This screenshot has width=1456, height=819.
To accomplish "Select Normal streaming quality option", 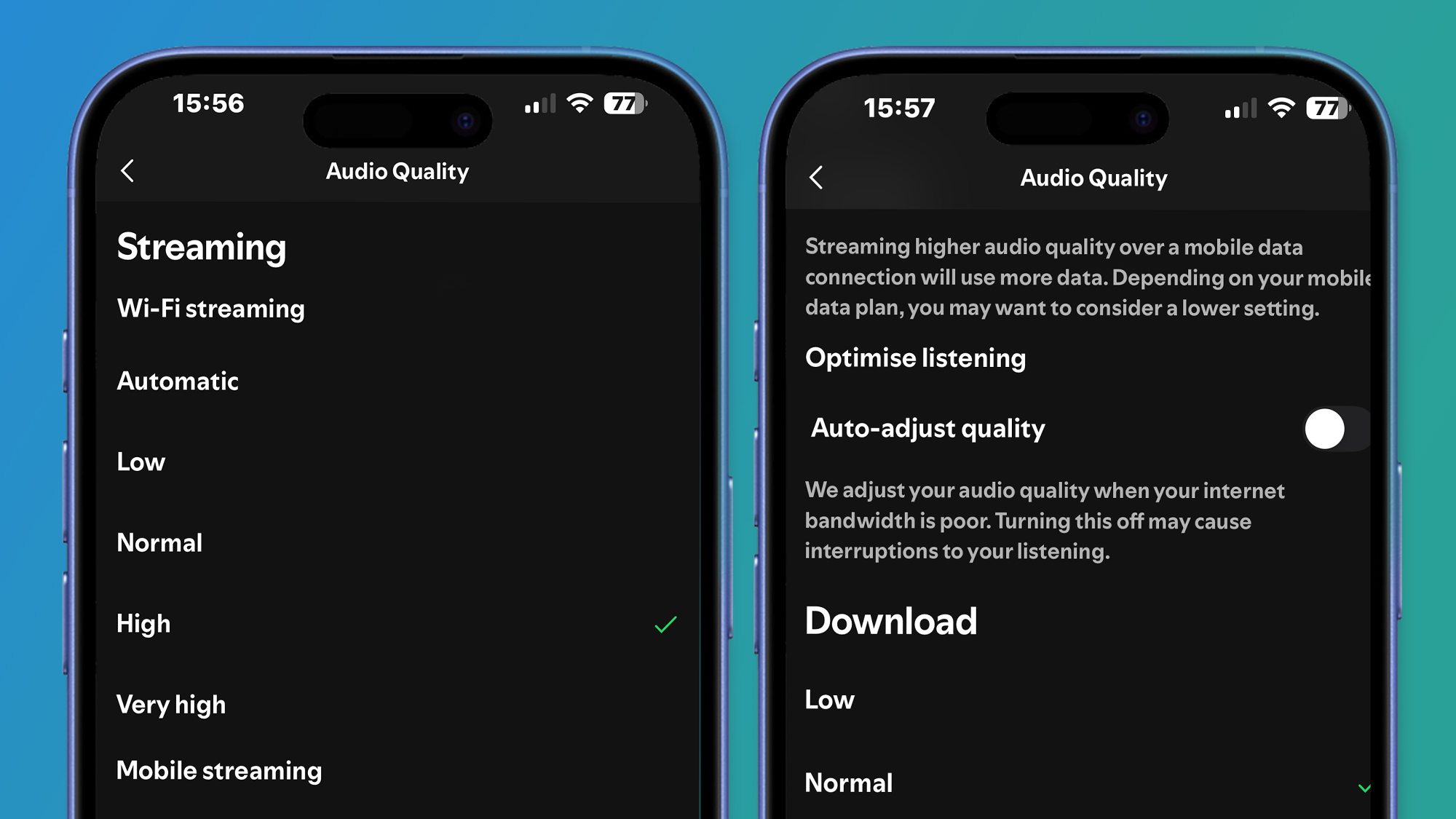I will [159, 542].
